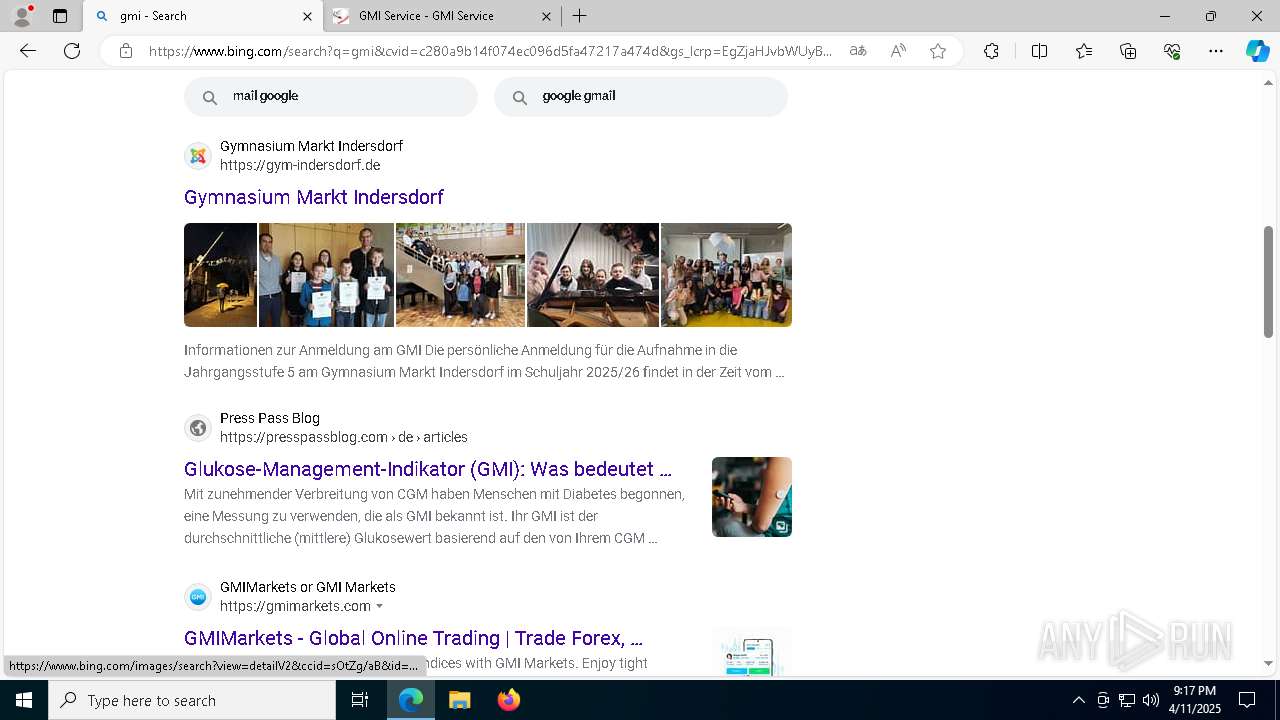This screenshot has height=720, width=1280.
Task: Open the large group selfie thumbnail
Action: 726,275
